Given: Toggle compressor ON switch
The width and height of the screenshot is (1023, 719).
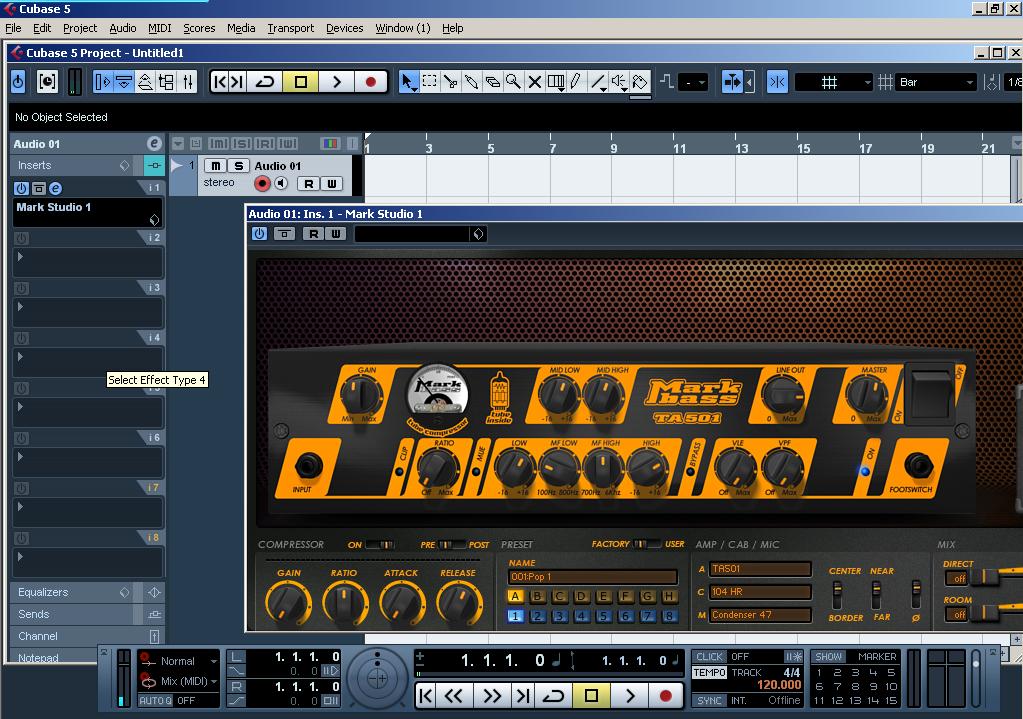Looking at the screenshot, I should 378,544.
